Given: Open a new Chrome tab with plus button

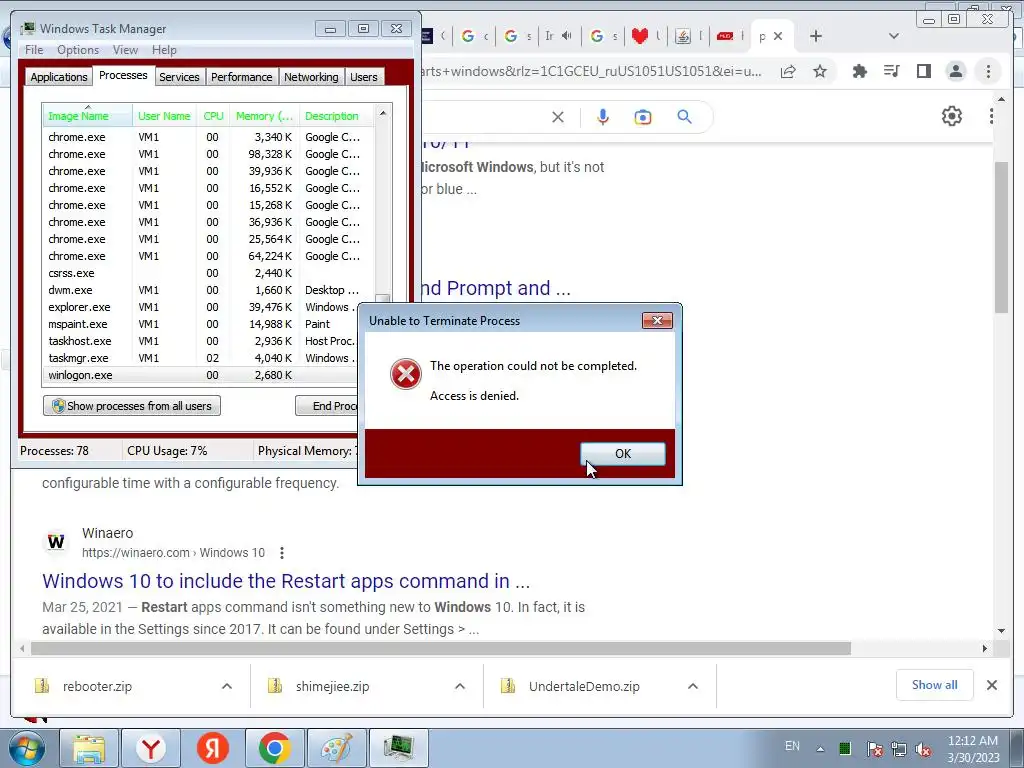Looking at the screenshot, I should (x=816, y=36).
